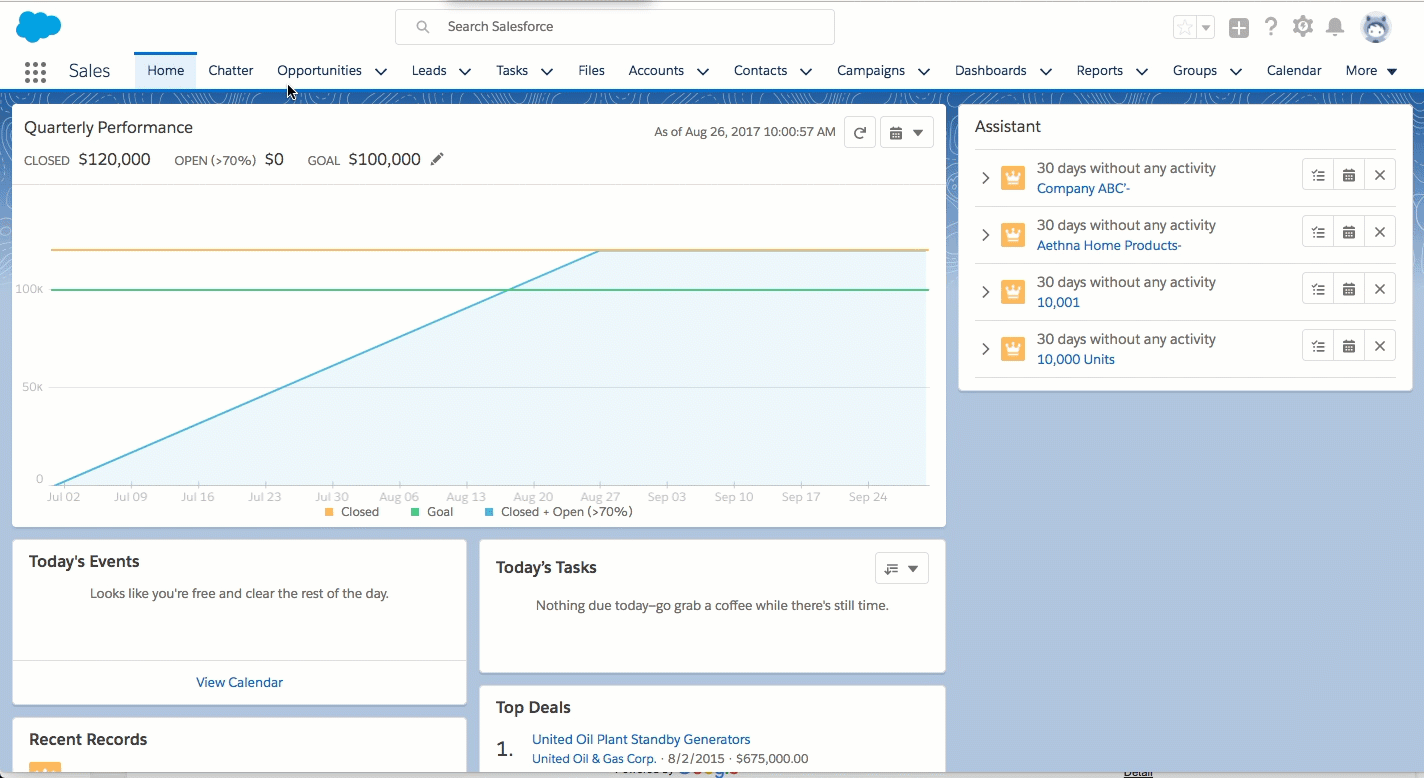
Task: Expand the Campaigns tab dropdown arrow
Action: 924,72
